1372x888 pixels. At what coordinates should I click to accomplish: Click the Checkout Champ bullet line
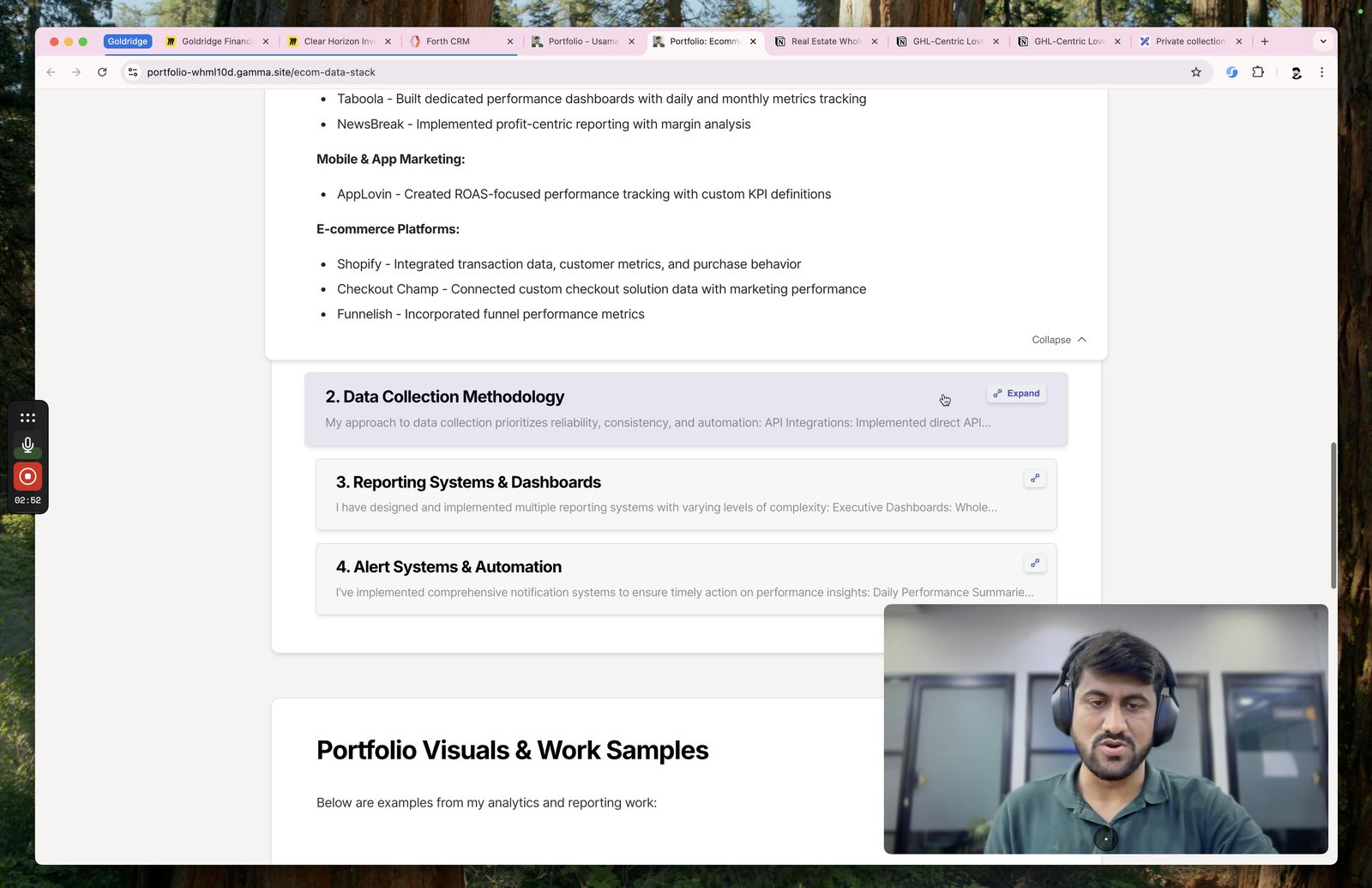[x=601, y=289]
